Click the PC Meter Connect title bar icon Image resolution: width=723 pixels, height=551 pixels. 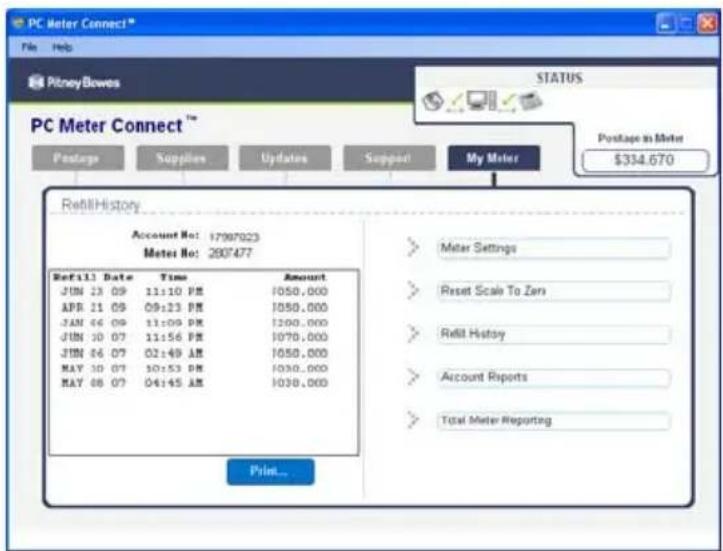18,23
